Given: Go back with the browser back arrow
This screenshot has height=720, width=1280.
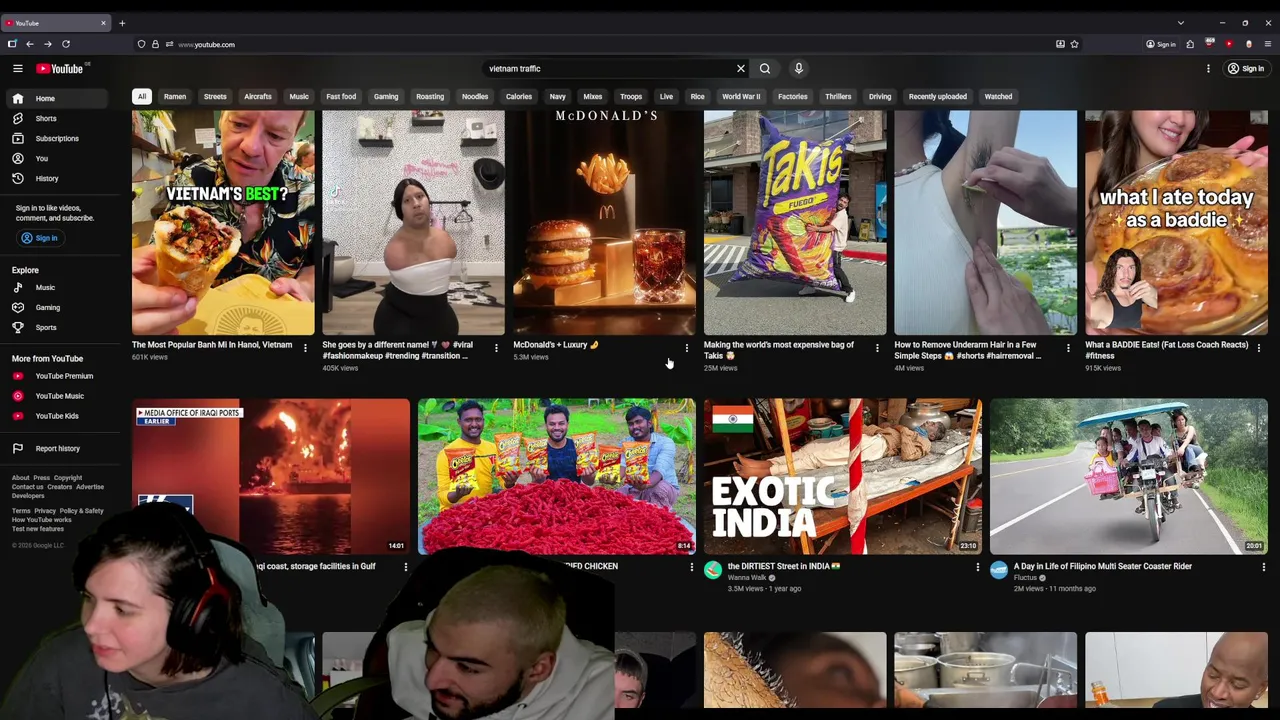Looking at the screenshot, I should [x=29, y=44].
